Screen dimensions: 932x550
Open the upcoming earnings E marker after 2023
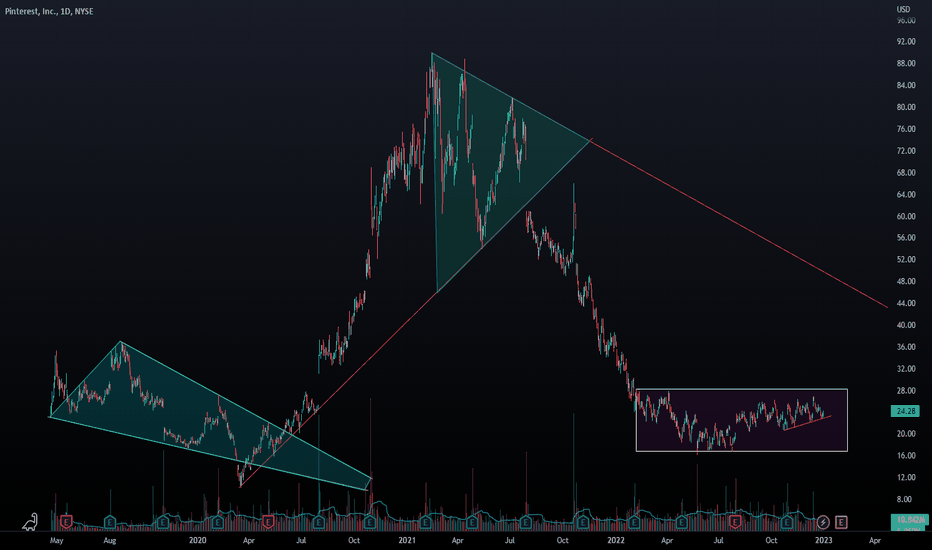click(x=841, y=522)
